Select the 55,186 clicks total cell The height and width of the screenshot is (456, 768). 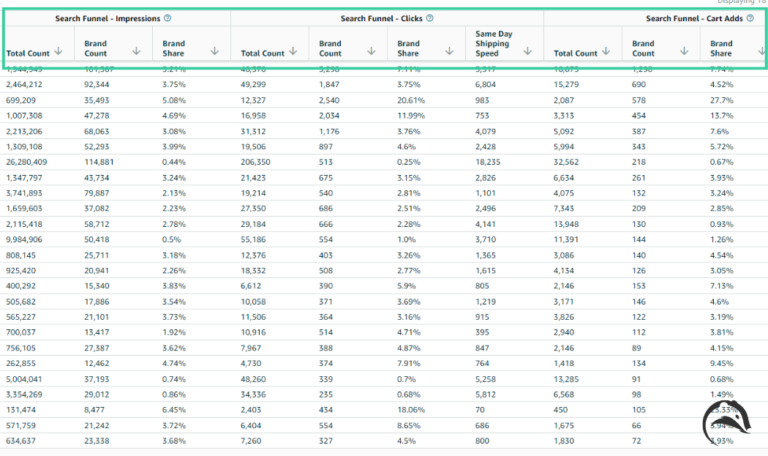pos(253,240)
